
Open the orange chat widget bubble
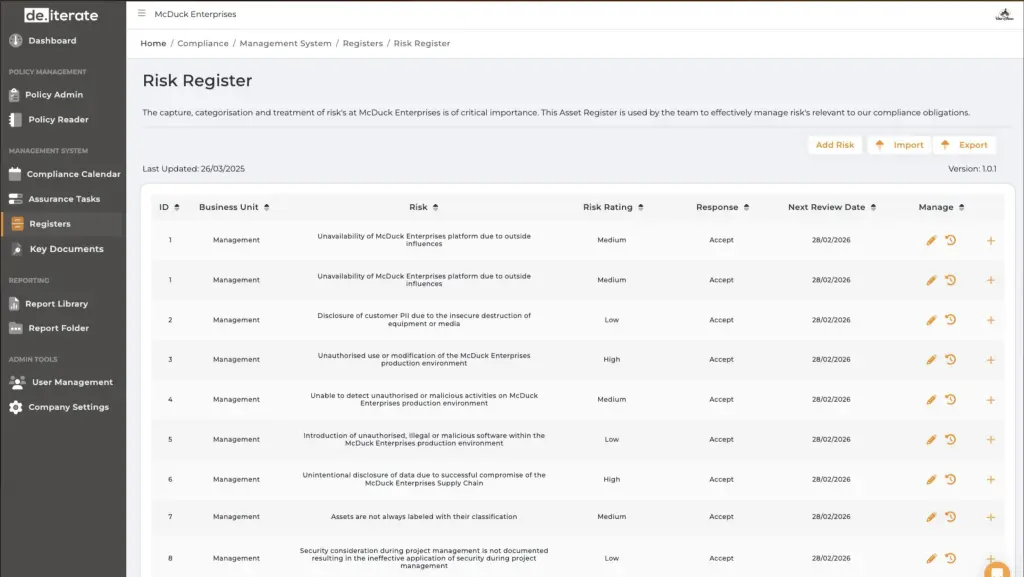(x=997, y=570)
